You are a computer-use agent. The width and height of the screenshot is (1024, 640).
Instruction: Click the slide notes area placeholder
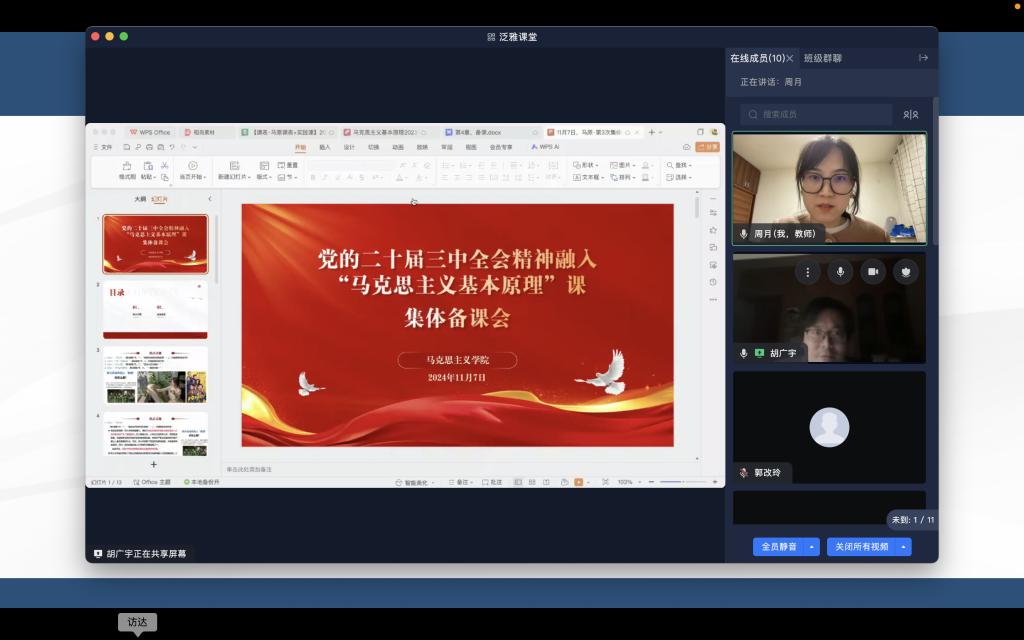pos(249,470)
